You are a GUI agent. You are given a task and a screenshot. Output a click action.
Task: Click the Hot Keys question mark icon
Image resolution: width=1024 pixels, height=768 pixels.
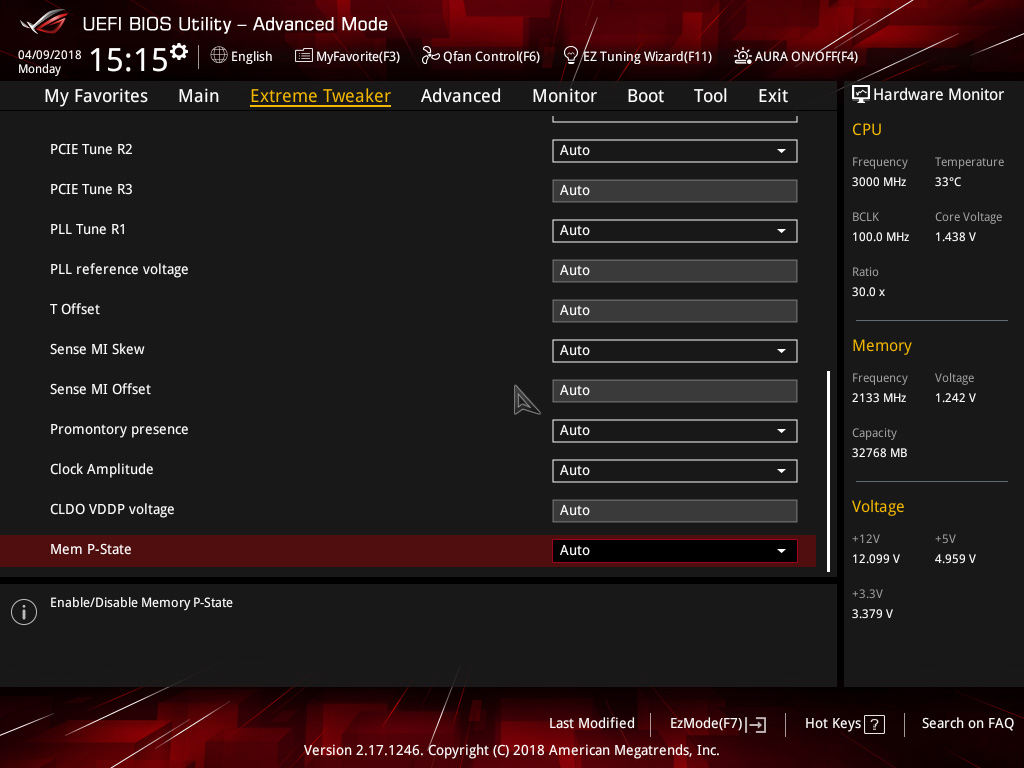point(874,724)
